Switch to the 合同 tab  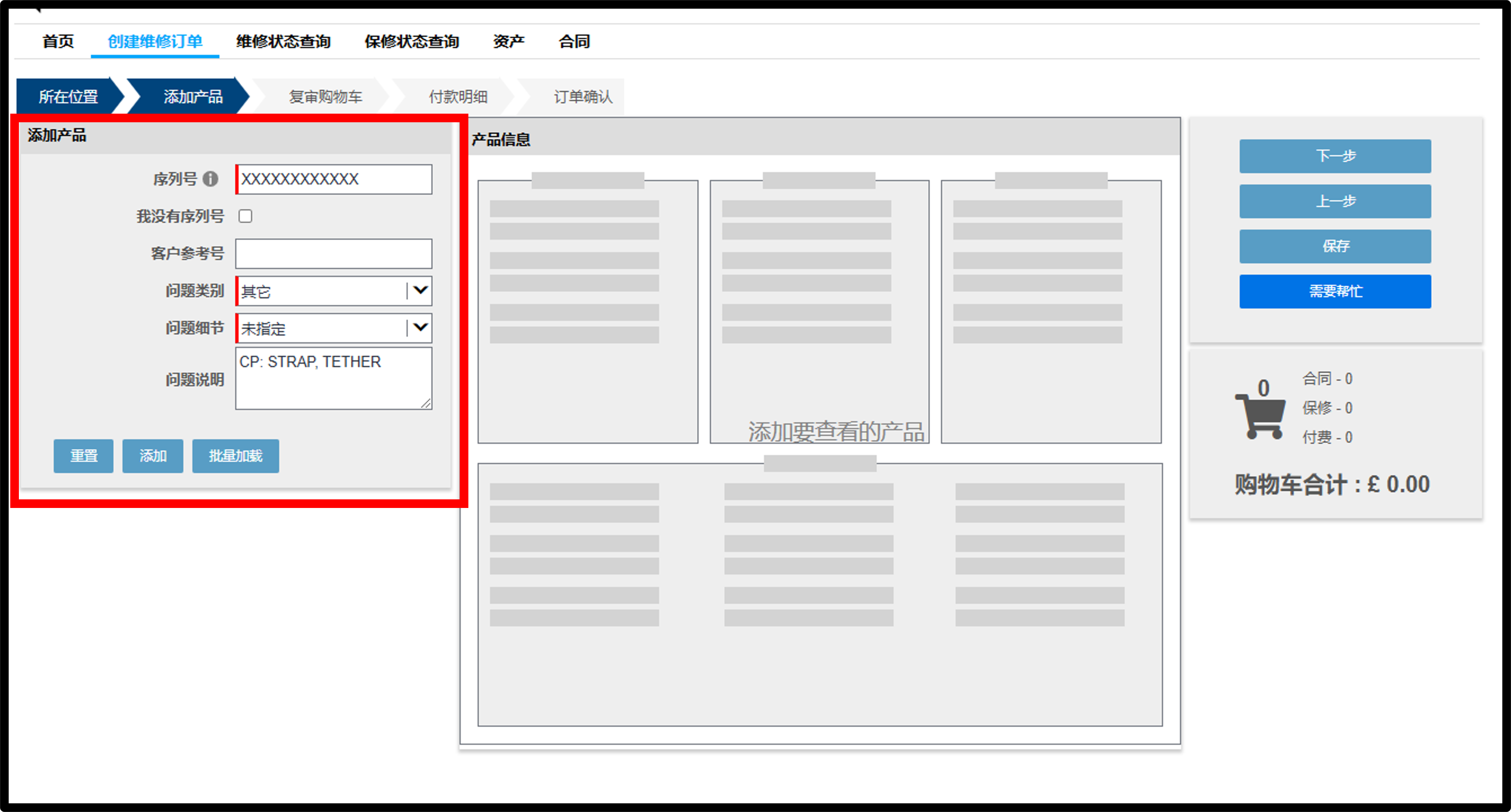(574, 41)
